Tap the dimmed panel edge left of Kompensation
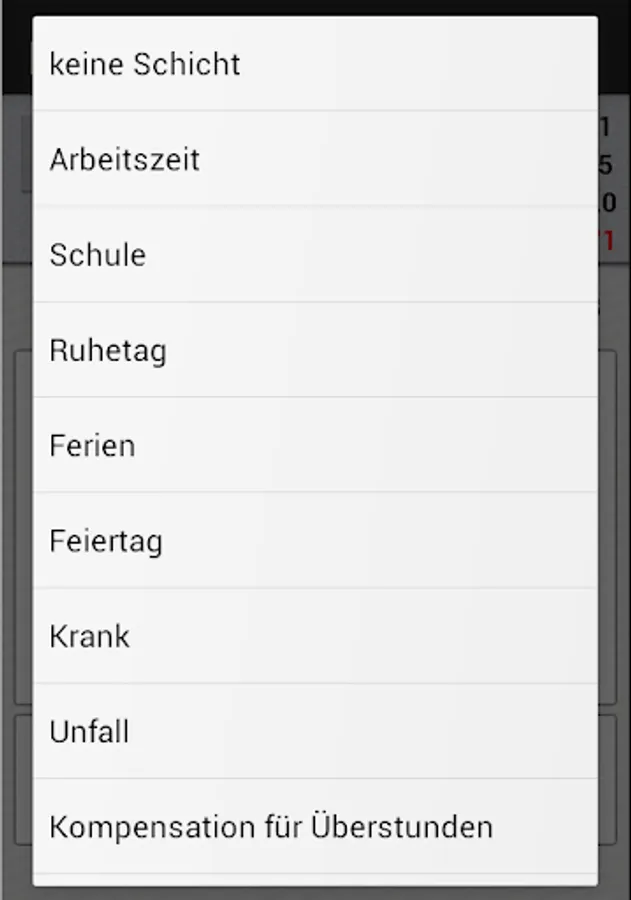The image size is (631, 900). 23,779
